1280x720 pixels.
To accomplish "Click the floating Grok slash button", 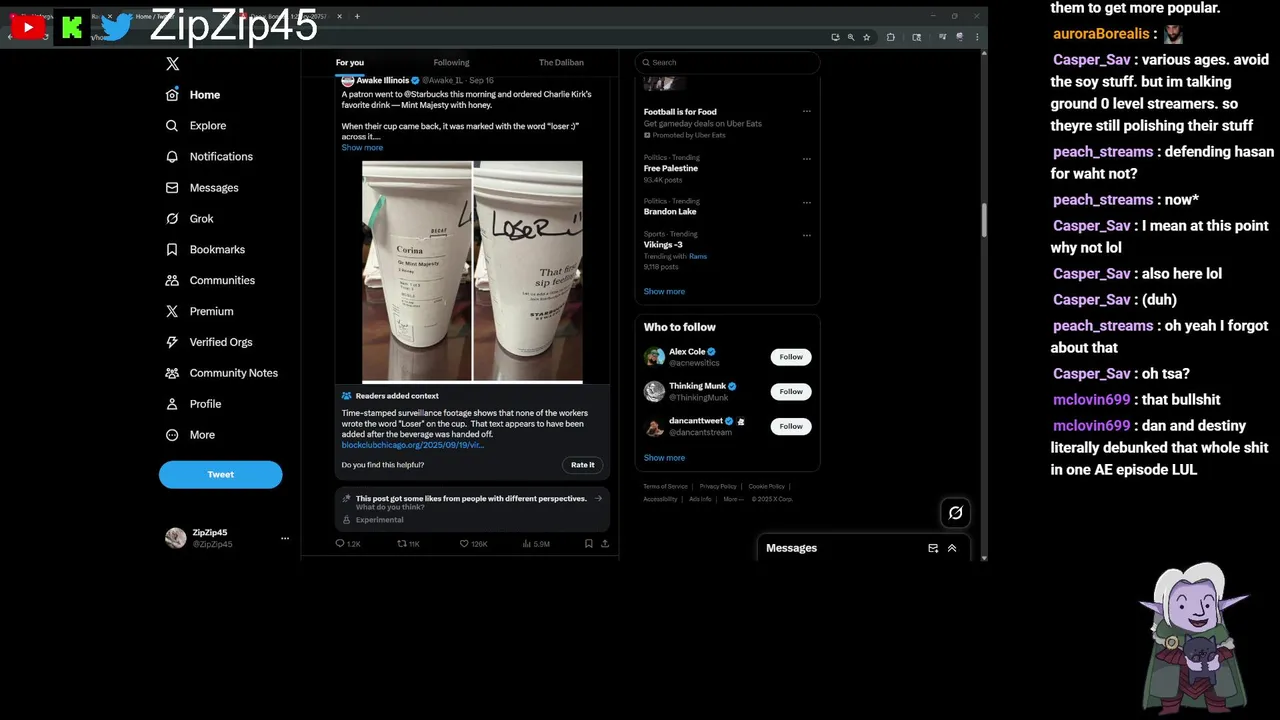I will [x=955, y=513].
